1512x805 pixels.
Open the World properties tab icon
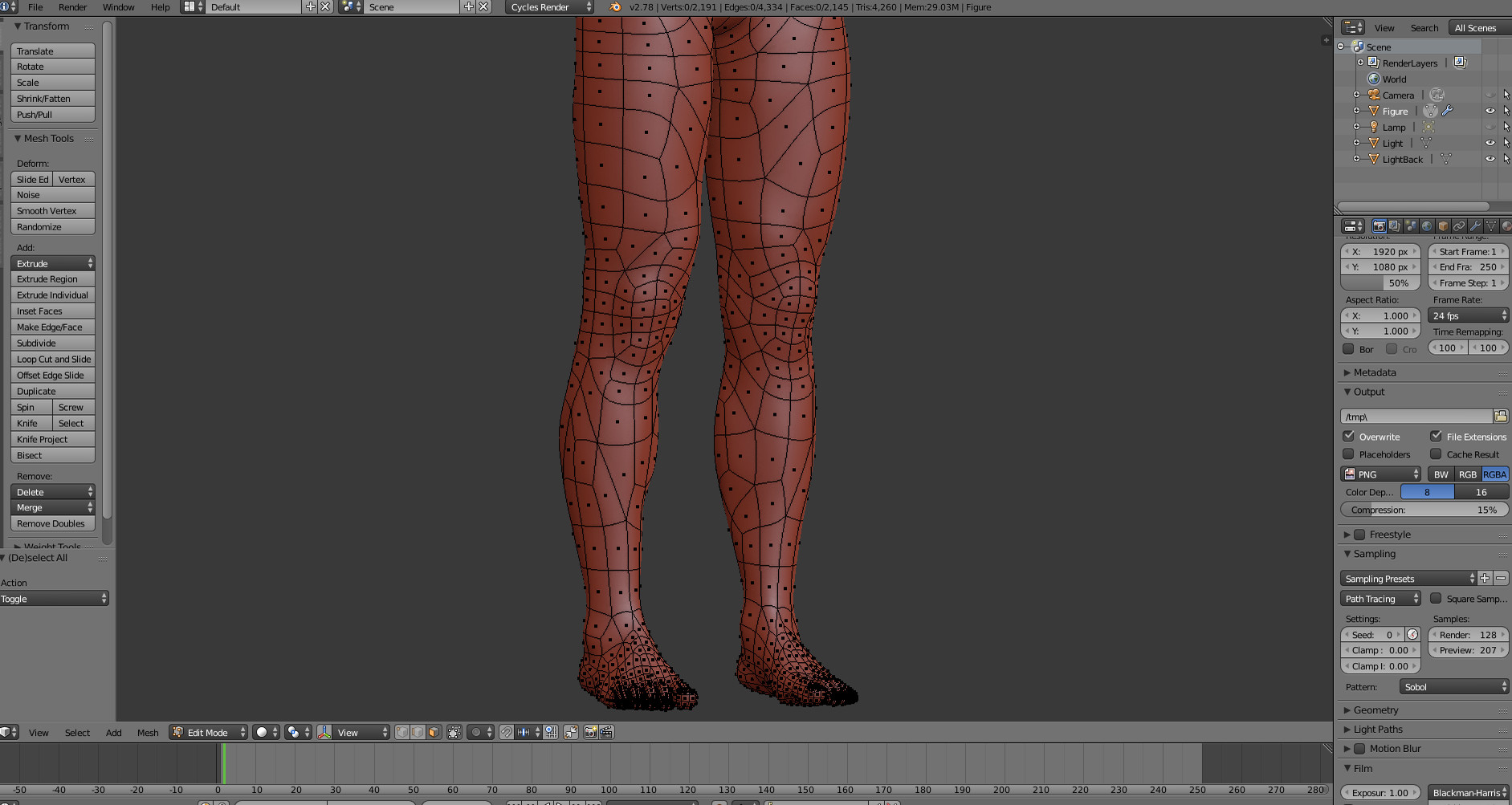pos(1427,226)
